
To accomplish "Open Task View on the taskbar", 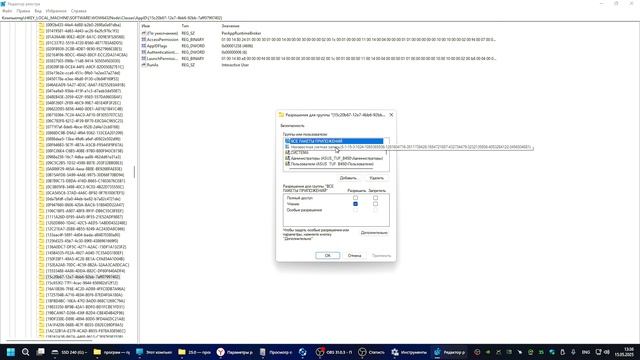I will pos(40,352).
